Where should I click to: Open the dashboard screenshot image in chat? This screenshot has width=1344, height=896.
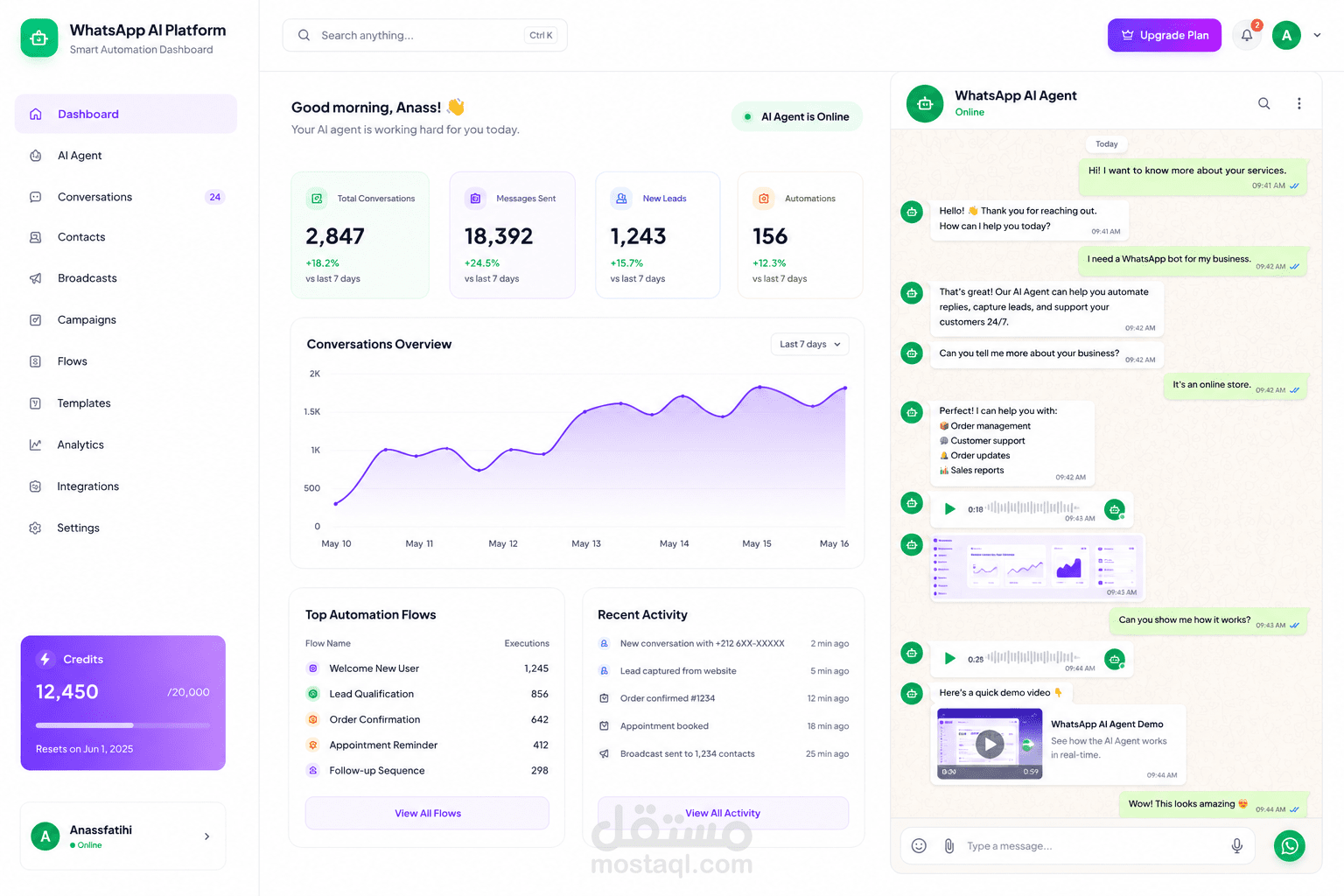[1037, 567]
